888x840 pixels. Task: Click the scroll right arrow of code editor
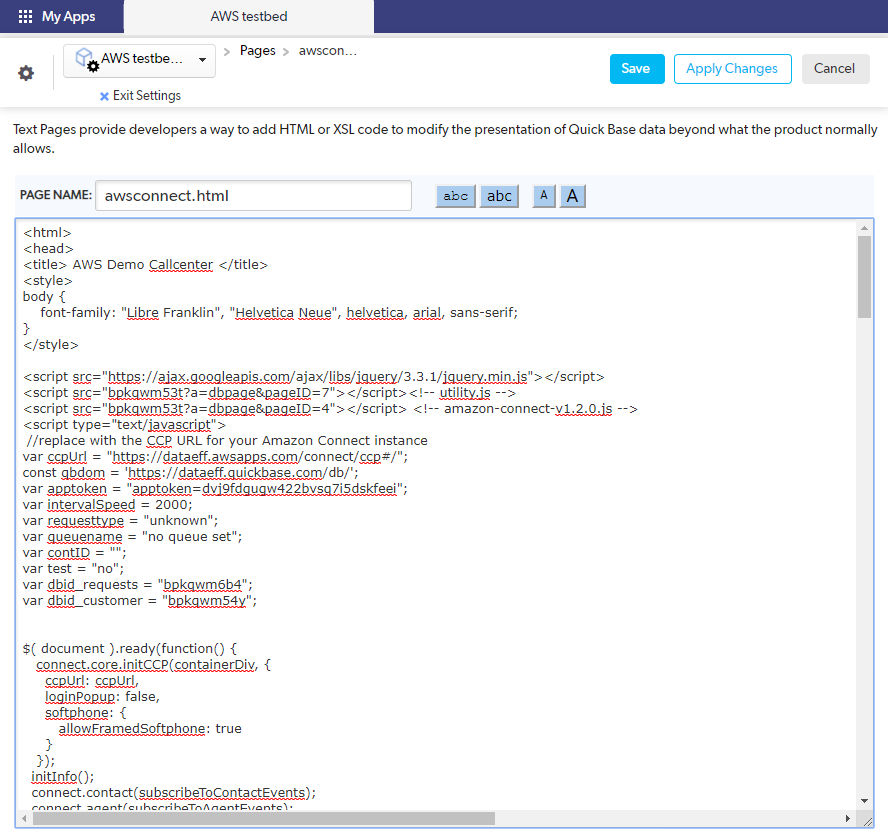click(x=847, y=818)
